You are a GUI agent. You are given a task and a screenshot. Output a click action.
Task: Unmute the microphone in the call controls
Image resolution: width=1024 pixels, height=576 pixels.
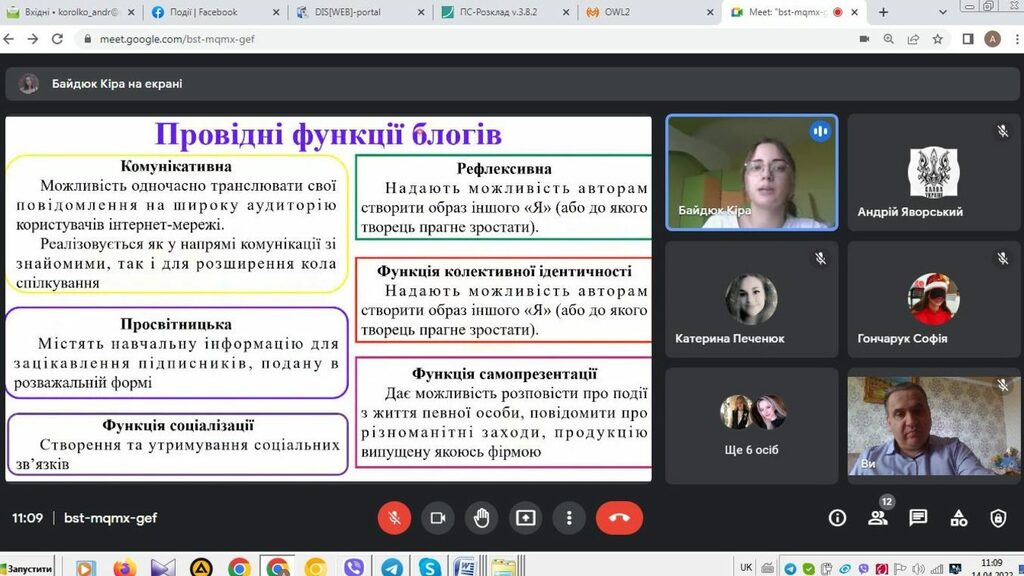click(x=394, y=518)
